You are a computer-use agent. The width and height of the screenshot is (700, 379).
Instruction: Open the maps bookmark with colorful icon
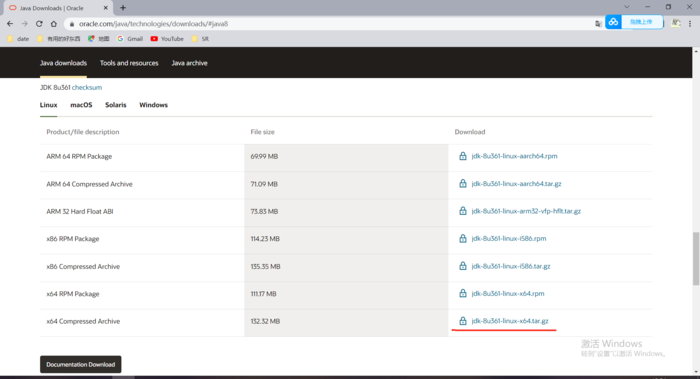click(x=99, y=39)
